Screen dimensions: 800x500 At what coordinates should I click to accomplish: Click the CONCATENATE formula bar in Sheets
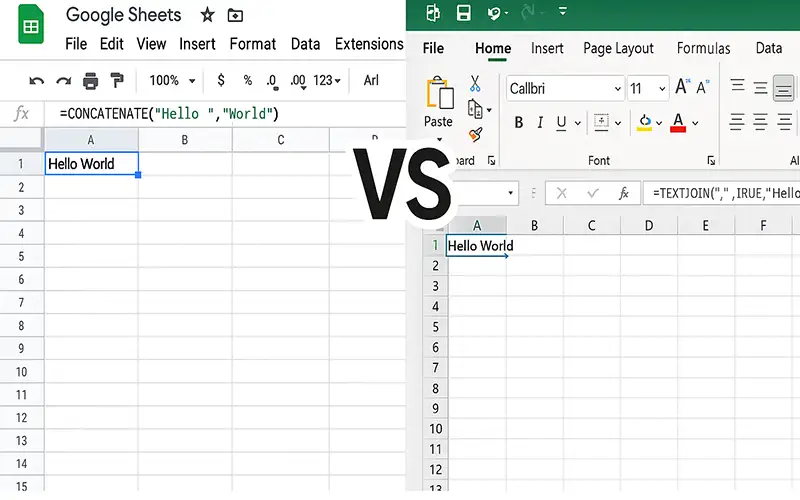point(169,114)
